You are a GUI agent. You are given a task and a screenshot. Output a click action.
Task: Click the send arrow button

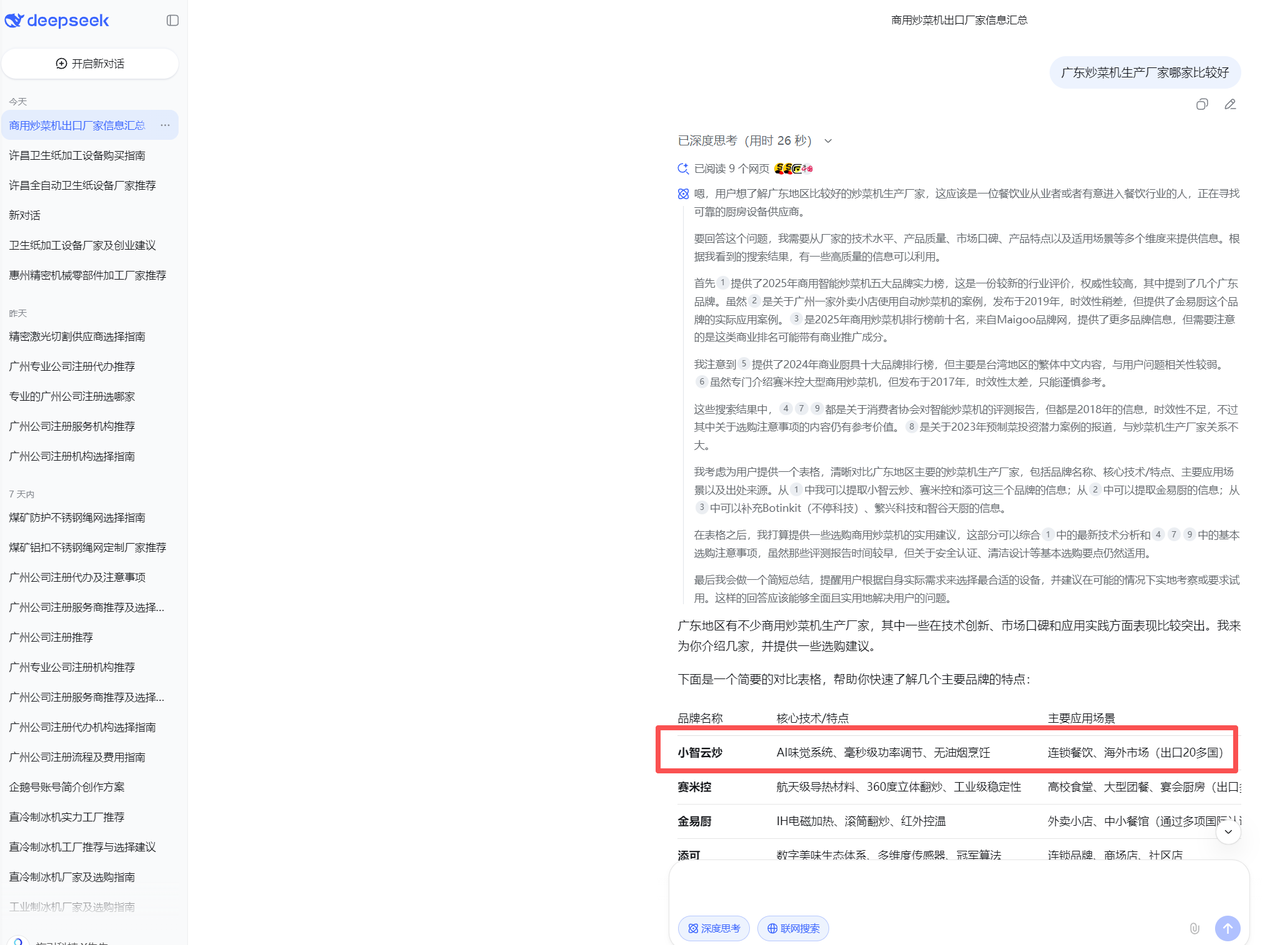coord(1227,928)
